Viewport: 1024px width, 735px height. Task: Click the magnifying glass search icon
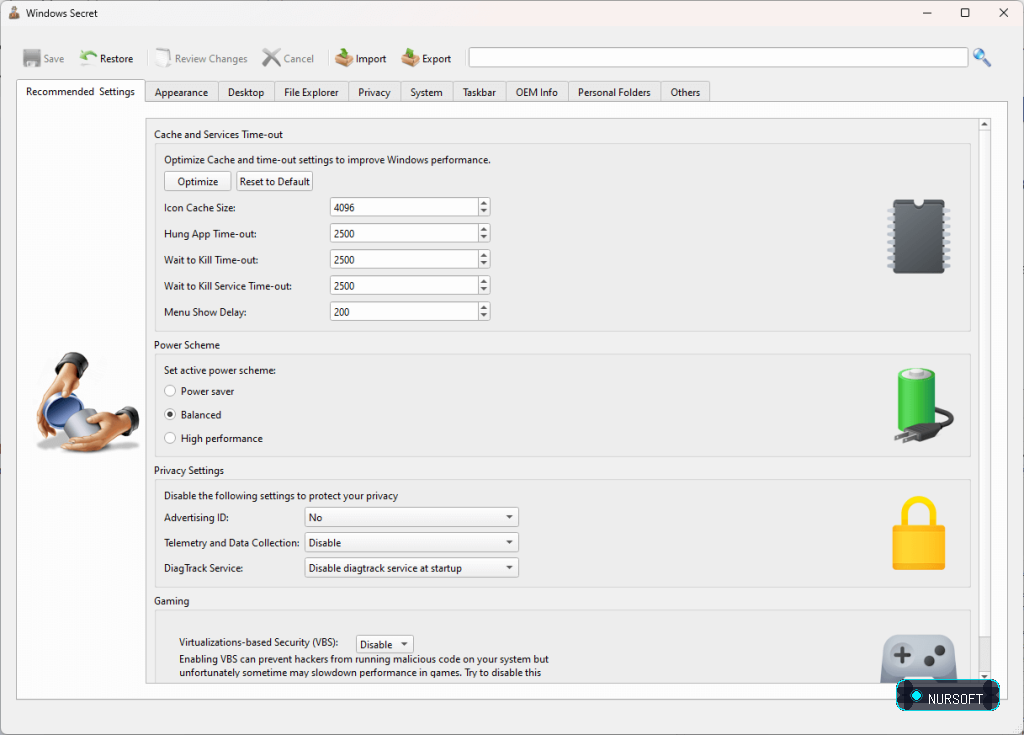[982, 57]
